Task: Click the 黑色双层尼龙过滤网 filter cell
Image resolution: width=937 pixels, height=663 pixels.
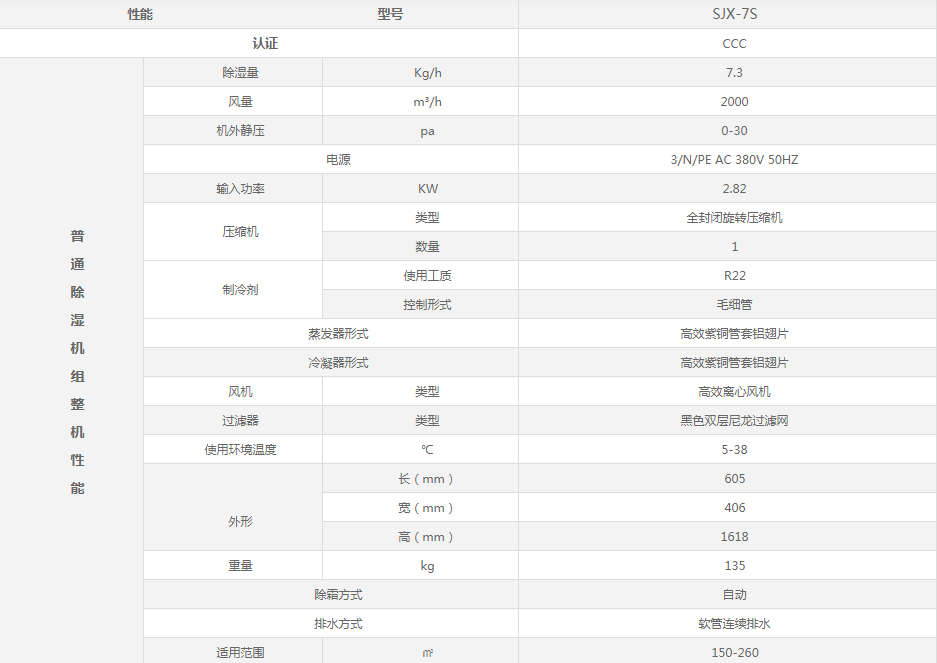Action: click(733, 420)
